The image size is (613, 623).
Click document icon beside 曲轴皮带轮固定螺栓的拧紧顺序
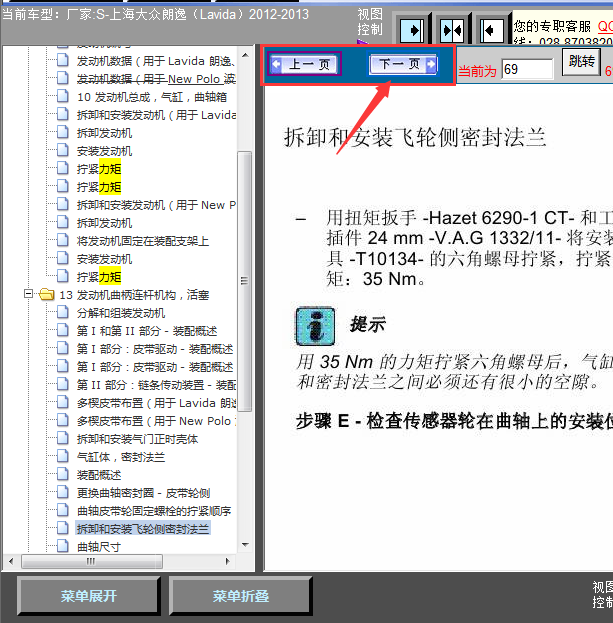62,510
